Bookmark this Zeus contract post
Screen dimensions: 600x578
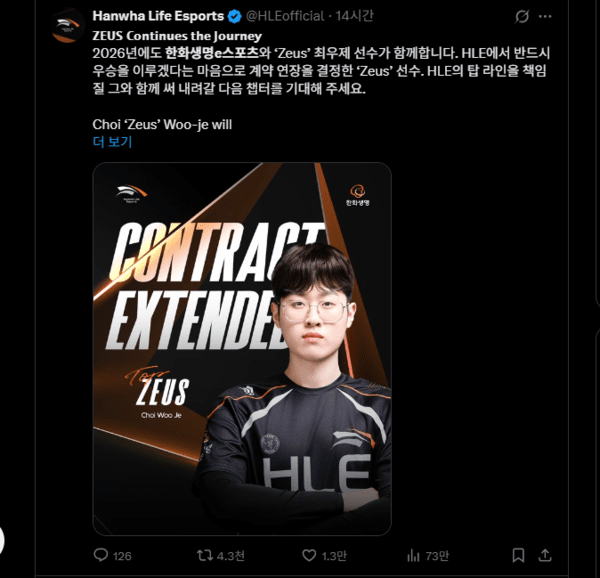pos(518,555)
